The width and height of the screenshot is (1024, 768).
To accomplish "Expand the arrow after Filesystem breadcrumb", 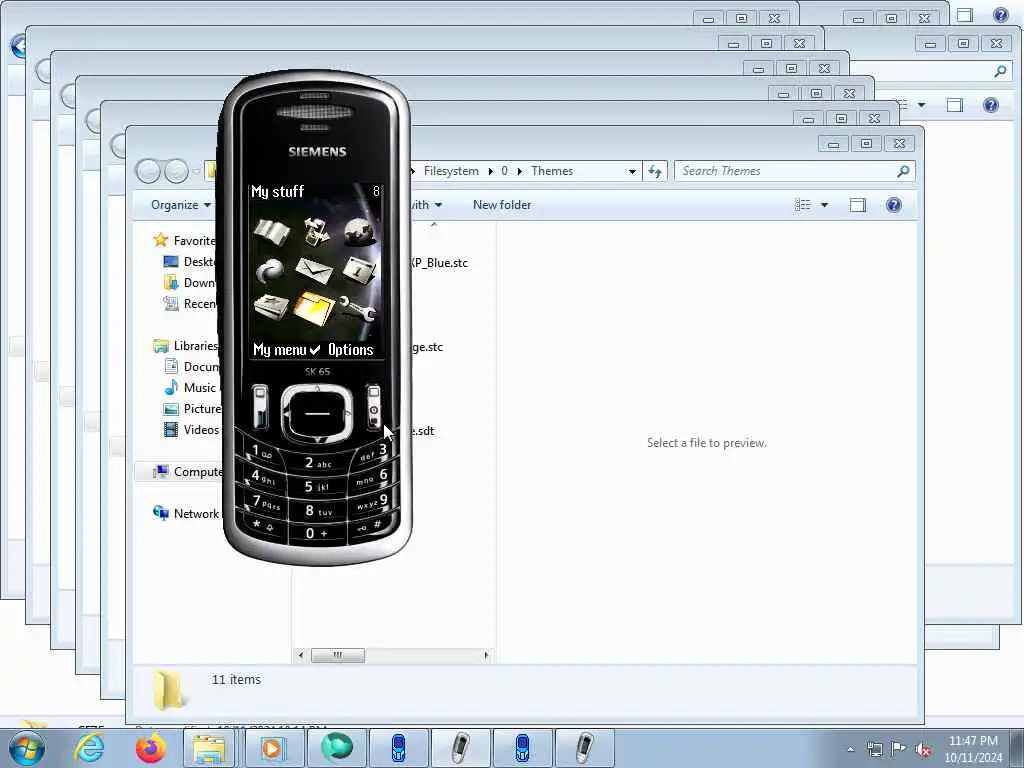I will point(490,172).
